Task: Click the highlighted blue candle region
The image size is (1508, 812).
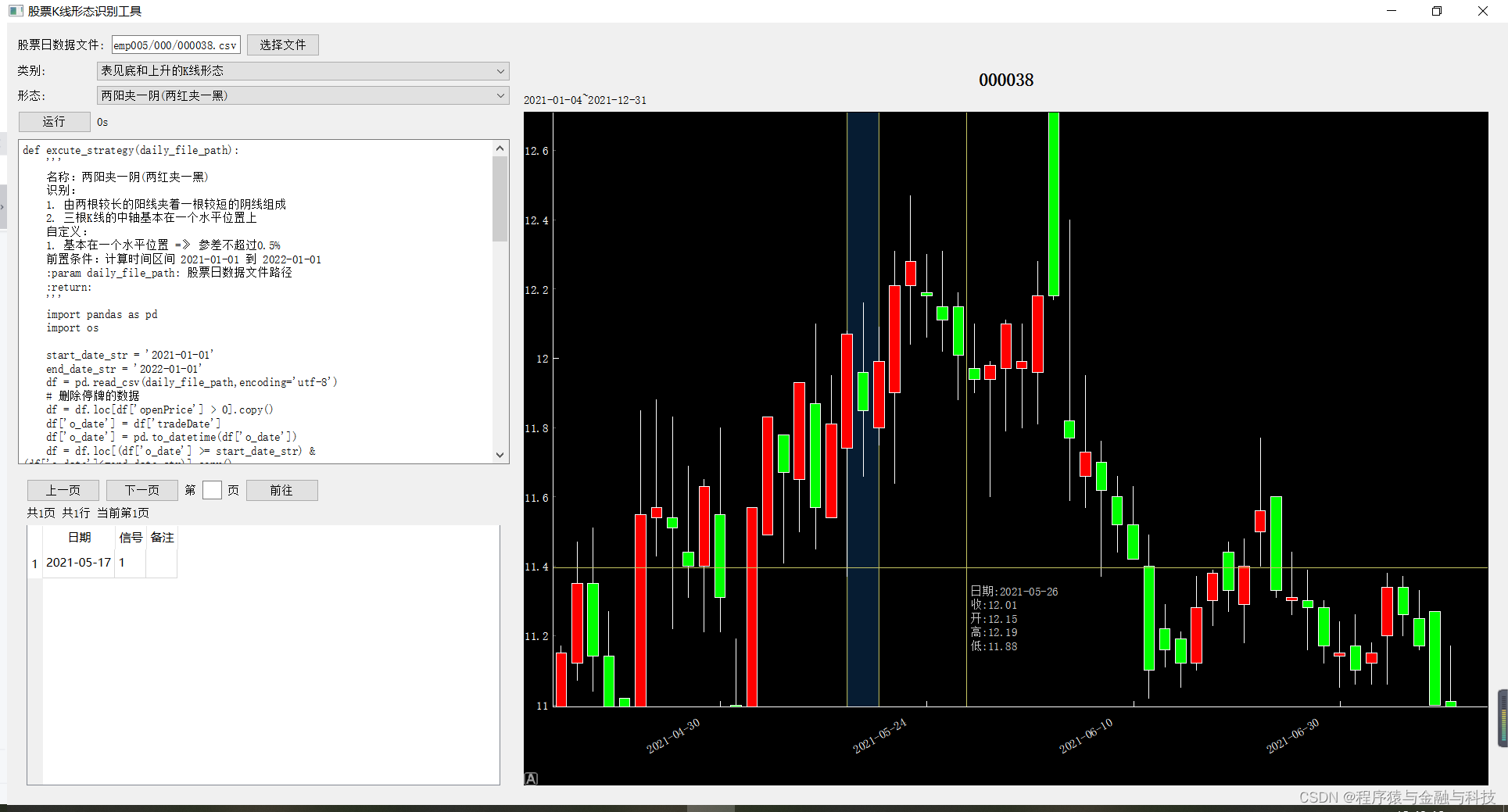Action: [863, 409]
